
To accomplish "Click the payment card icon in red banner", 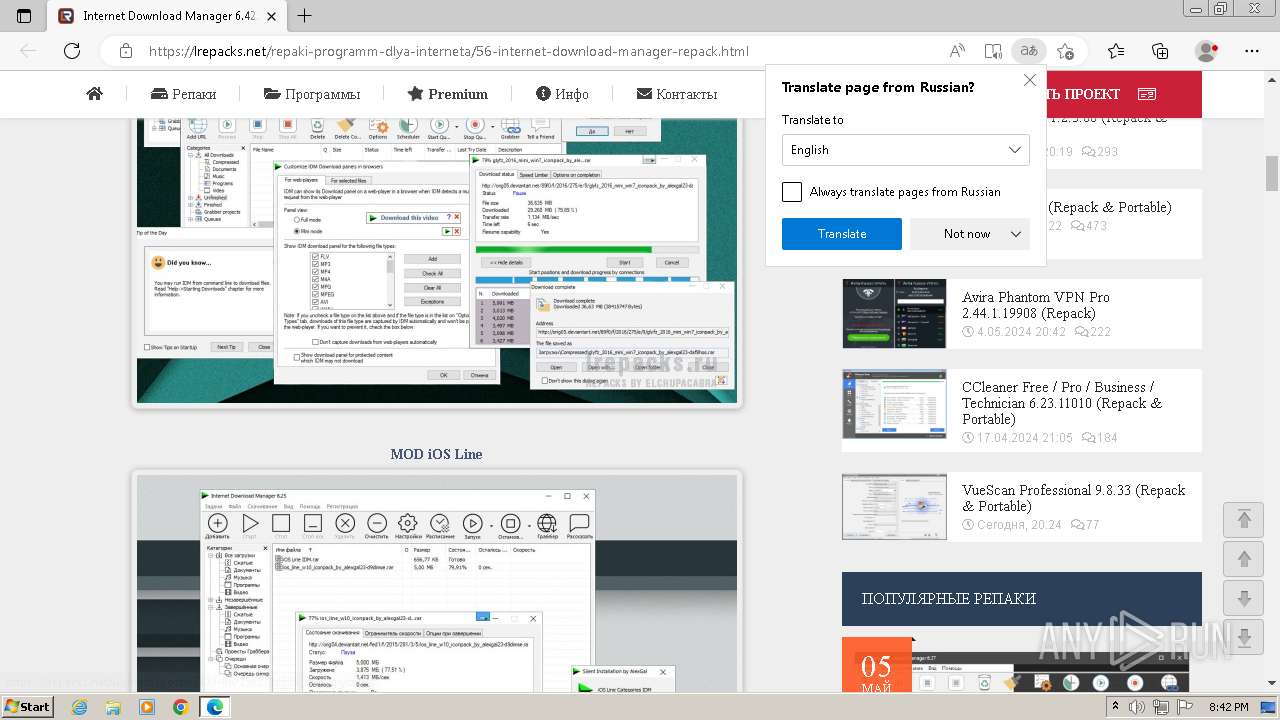I will click(1147, 94).
